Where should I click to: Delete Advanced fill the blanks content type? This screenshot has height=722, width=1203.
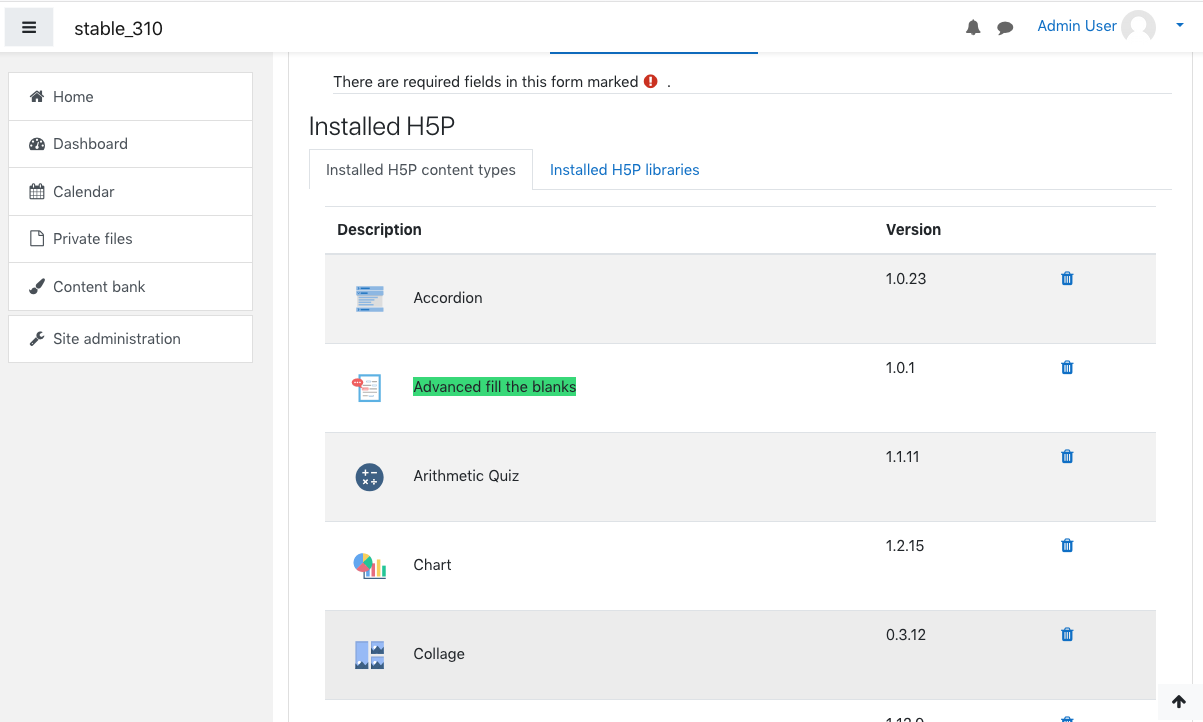(1067, 368)
